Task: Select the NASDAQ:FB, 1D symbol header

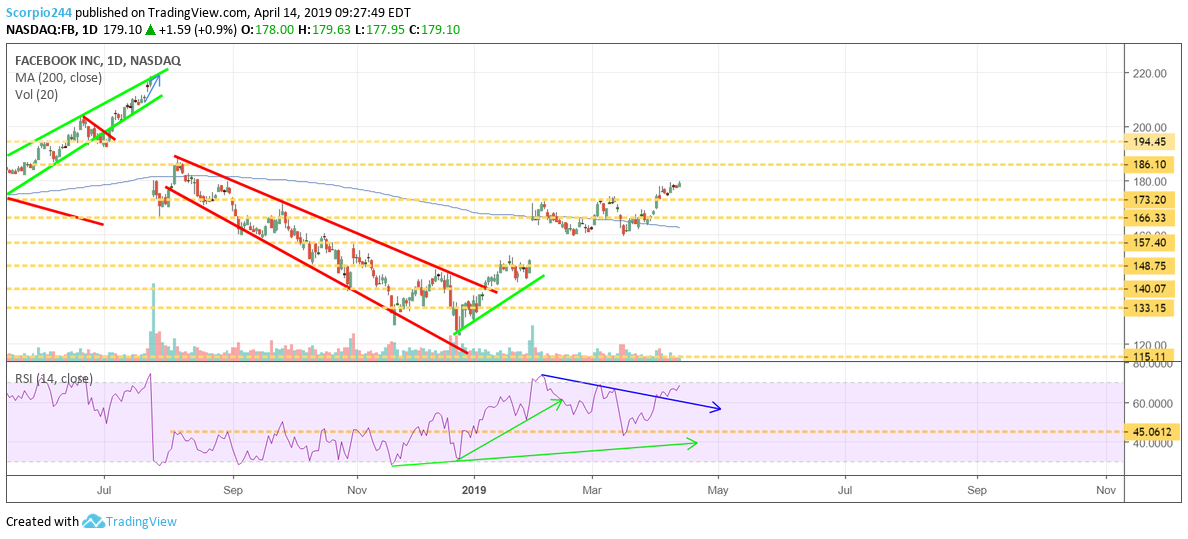Action: (x=51, y=30)
